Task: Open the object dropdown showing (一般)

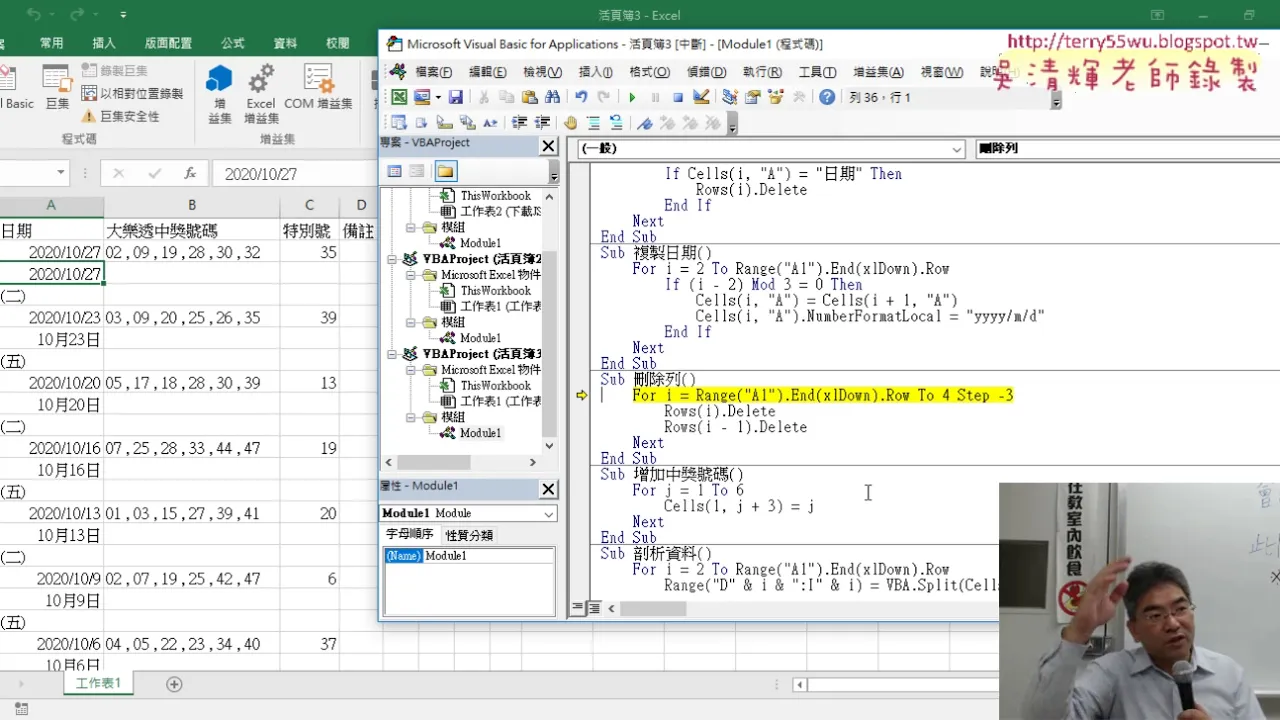Action: point(958,149)
